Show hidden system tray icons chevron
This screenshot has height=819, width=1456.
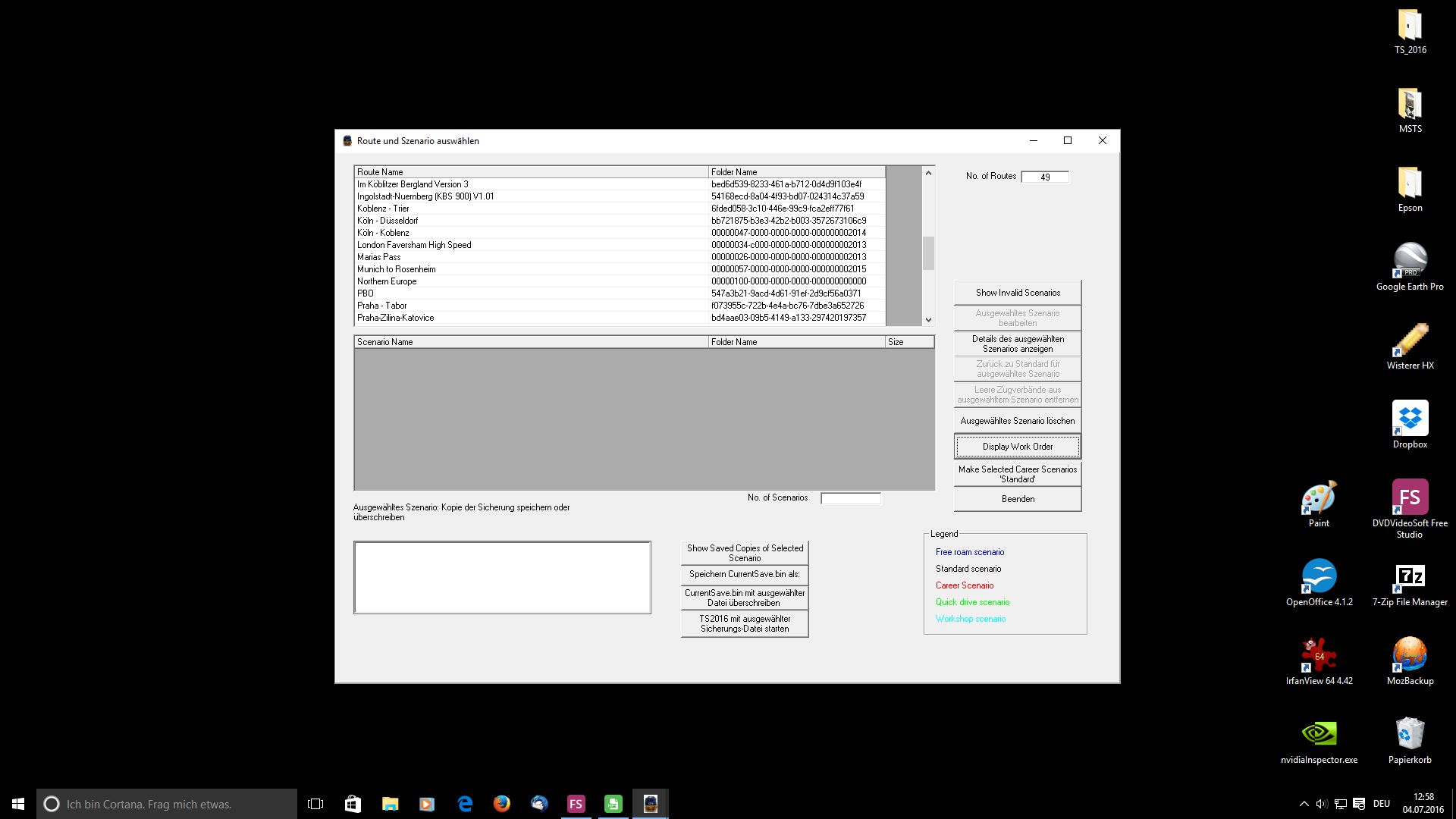[x=1304, y=804]
